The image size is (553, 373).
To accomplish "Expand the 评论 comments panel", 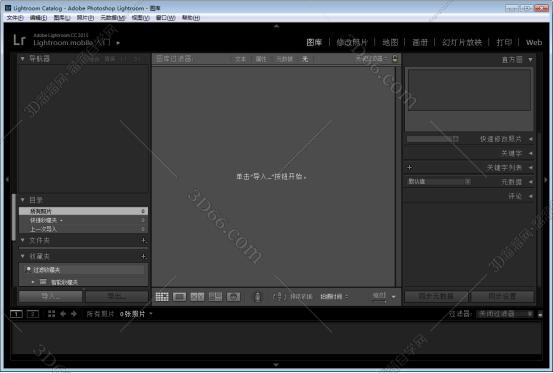I will tap(531, 196).
